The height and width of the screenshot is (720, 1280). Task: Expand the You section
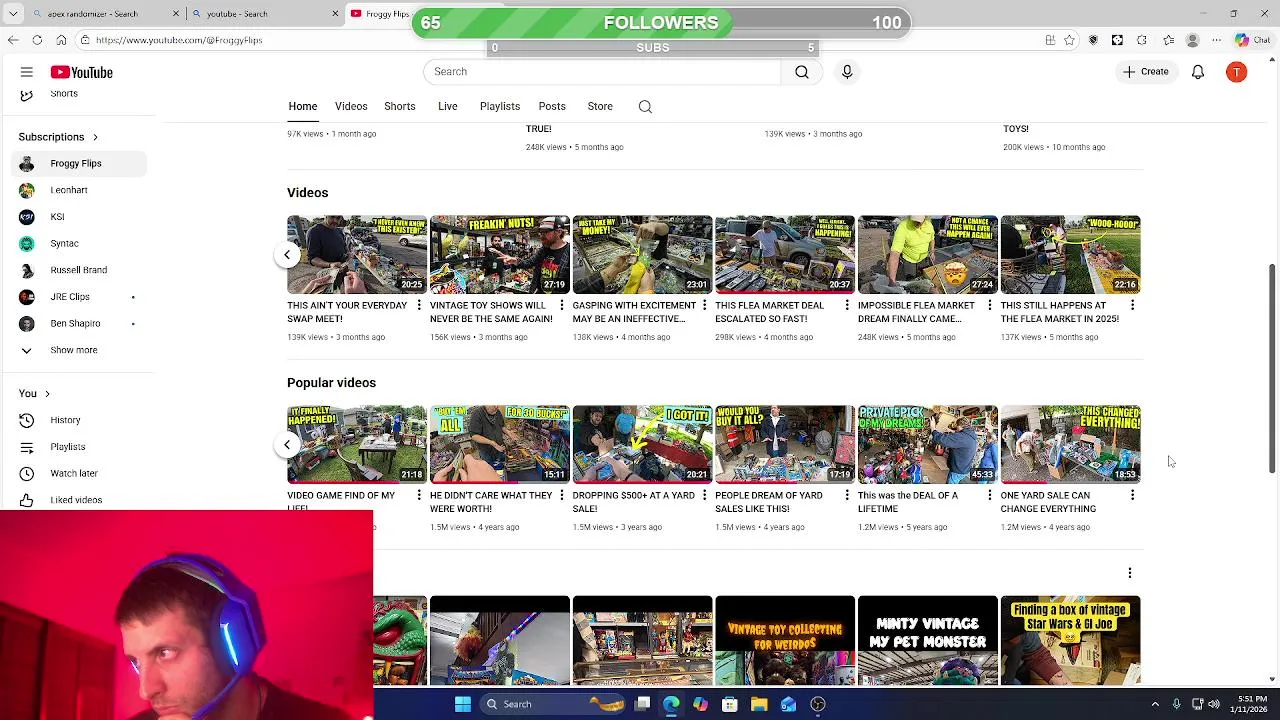pos(34,394)
